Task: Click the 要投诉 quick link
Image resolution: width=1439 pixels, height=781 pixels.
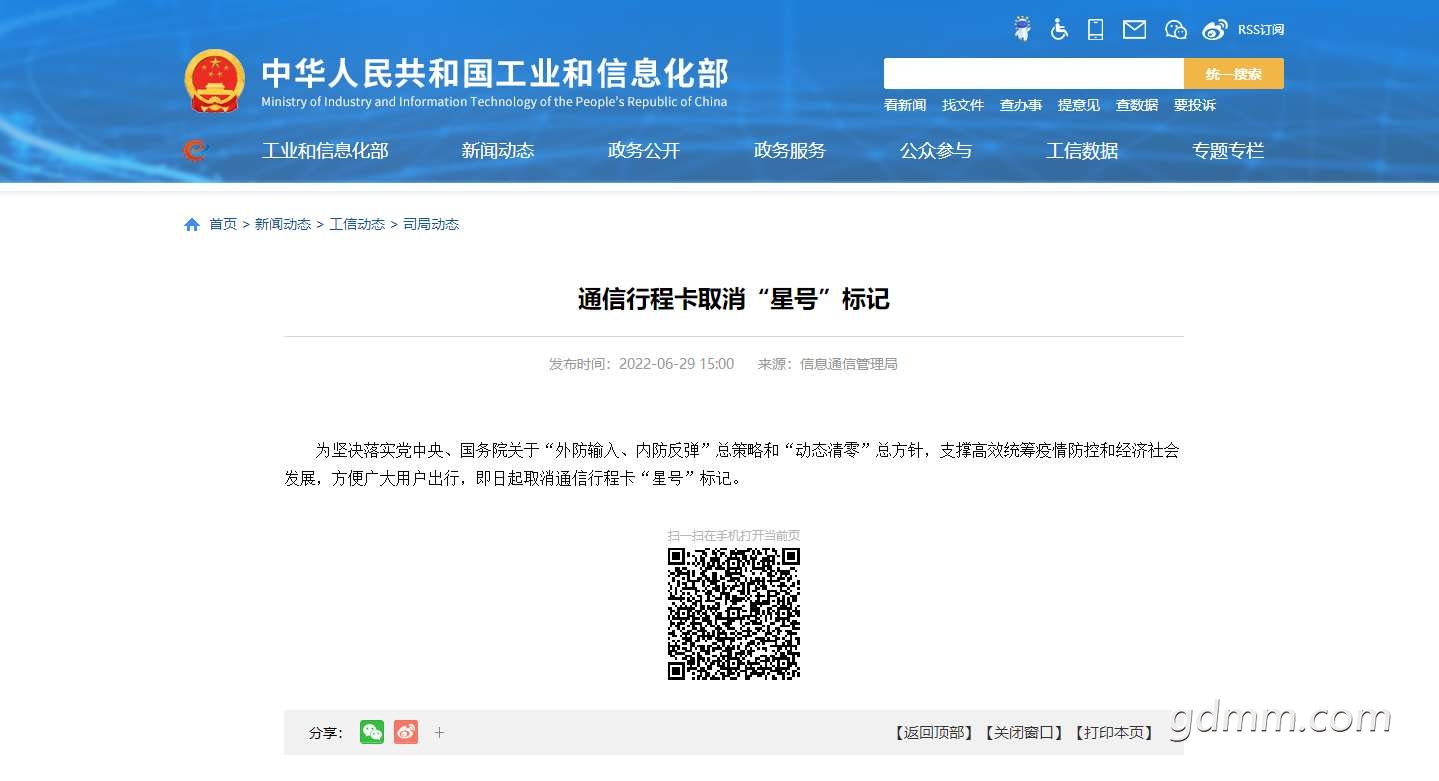Action: pos(1195,105)
